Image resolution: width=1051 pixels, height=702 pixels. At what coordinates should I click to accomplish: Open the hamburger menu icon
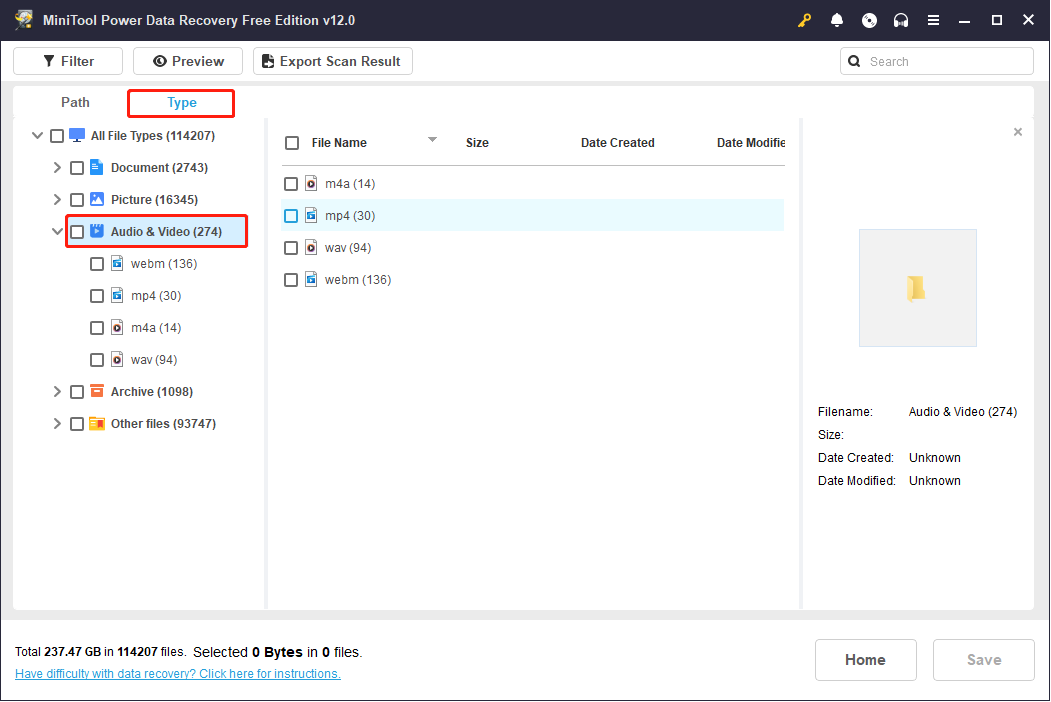tap(933, 20)
